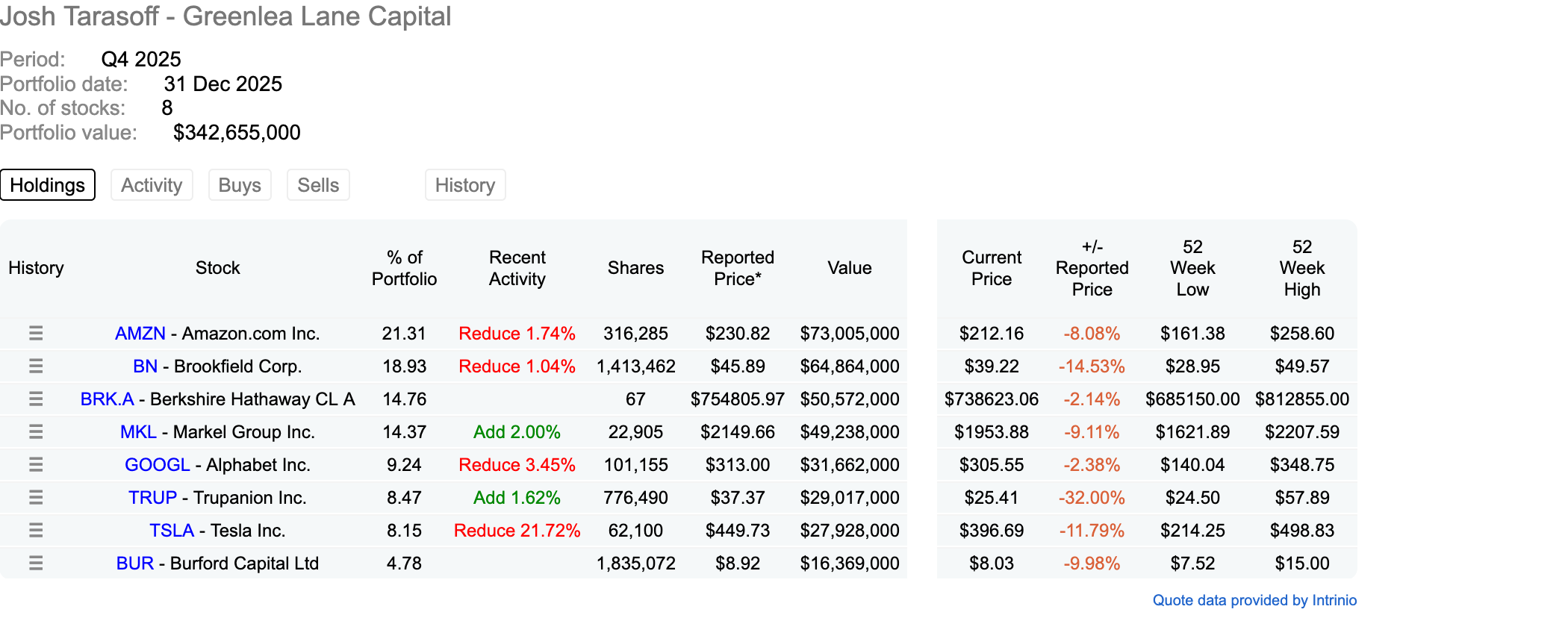Switch to the History tab
The width and height of the screenshot is (1568, 618).
point(465,185)
